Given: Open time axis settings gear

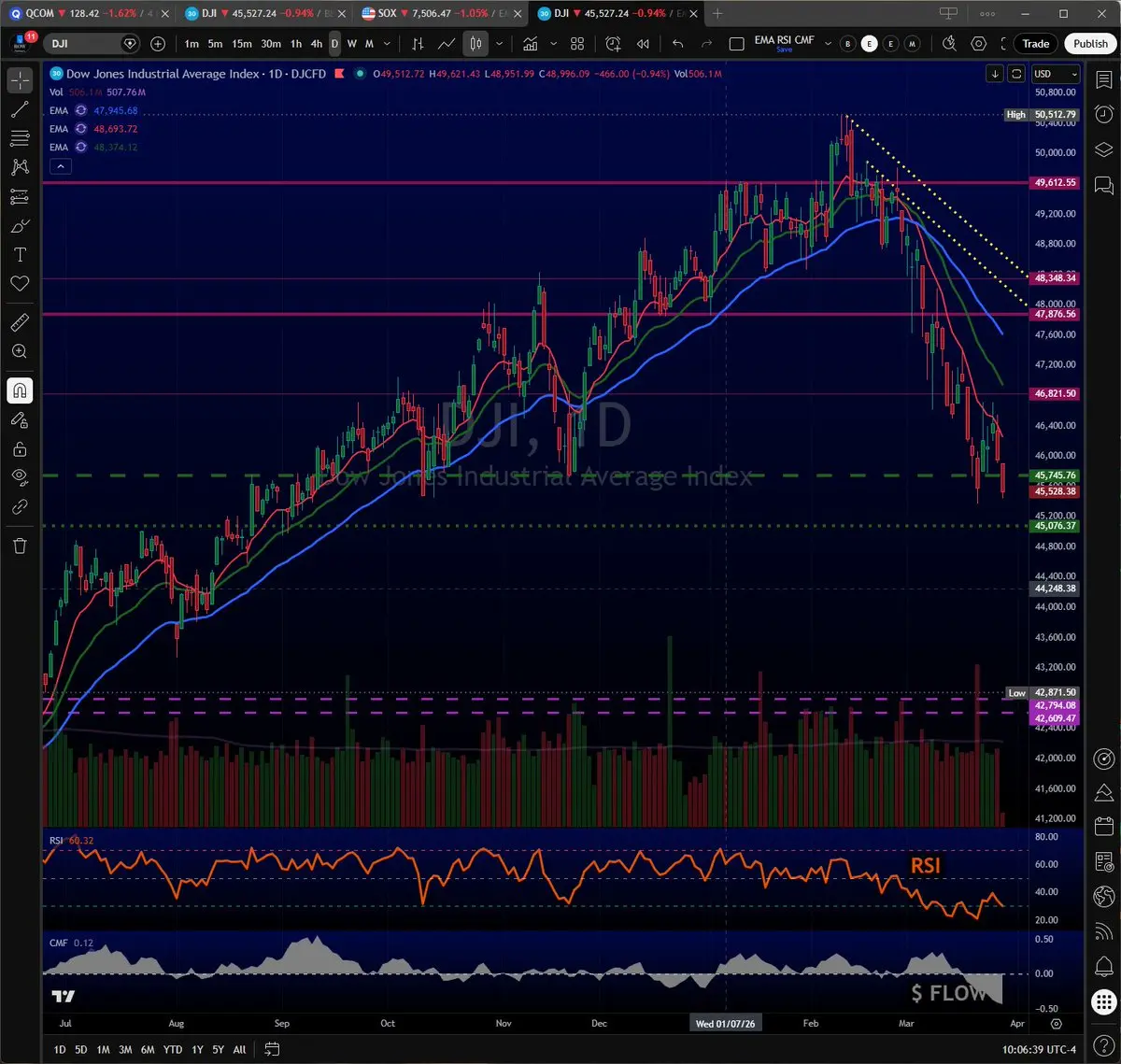Looking at the screenshot, I should [1056, 1023].
